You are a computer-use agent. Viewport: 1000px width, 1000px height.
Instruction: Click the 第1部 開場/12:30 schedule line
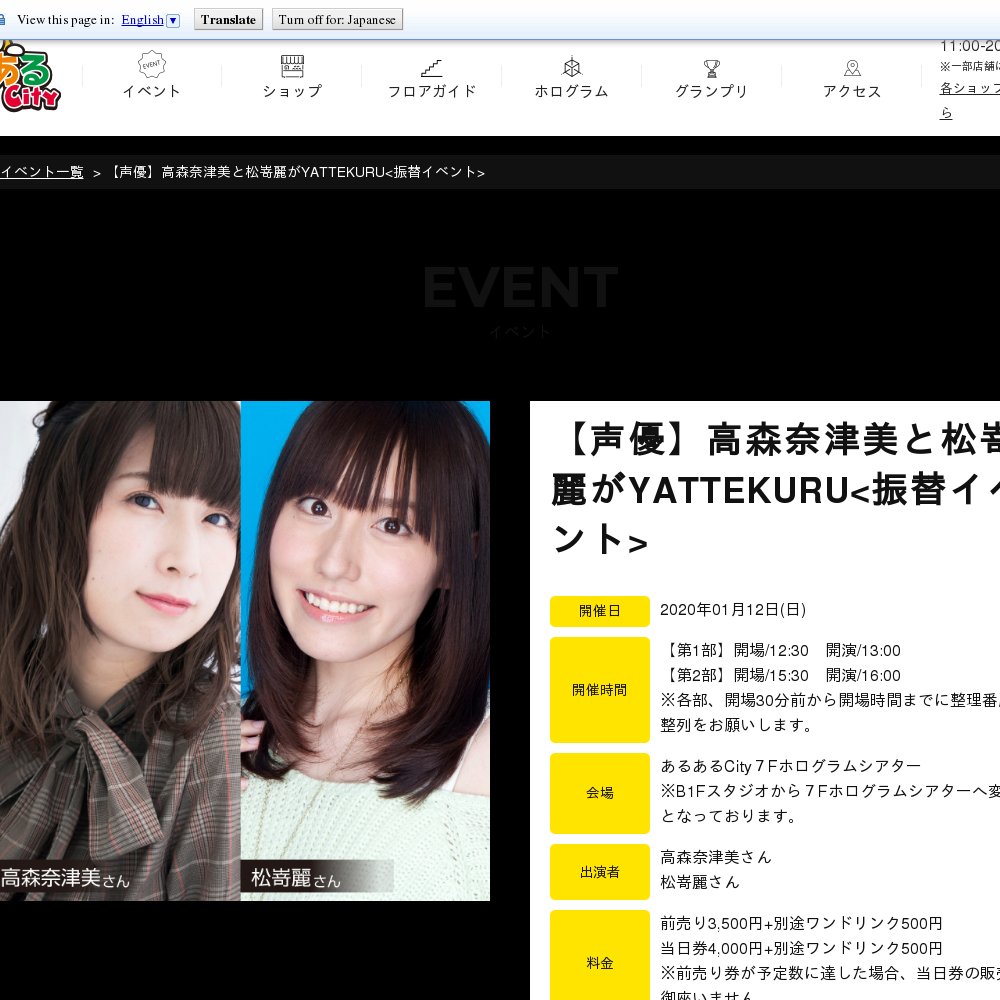(781, 651)
